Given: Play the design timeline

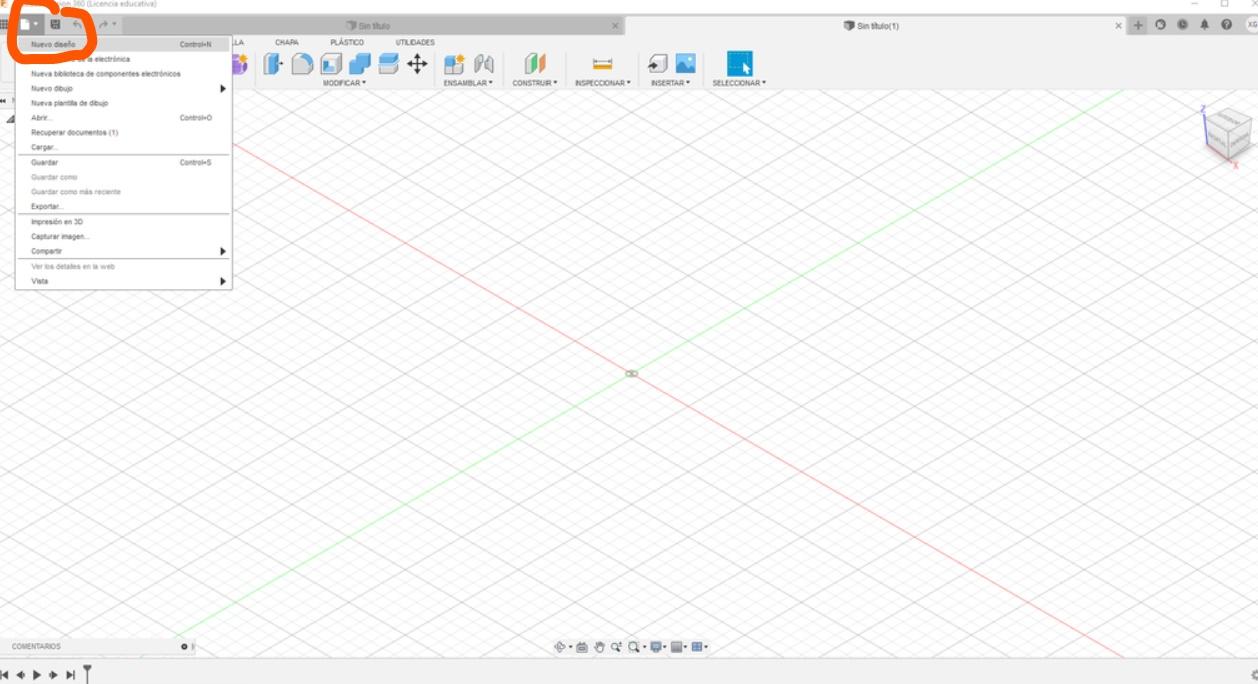Looking at the screenshot, I should [37, 675].
